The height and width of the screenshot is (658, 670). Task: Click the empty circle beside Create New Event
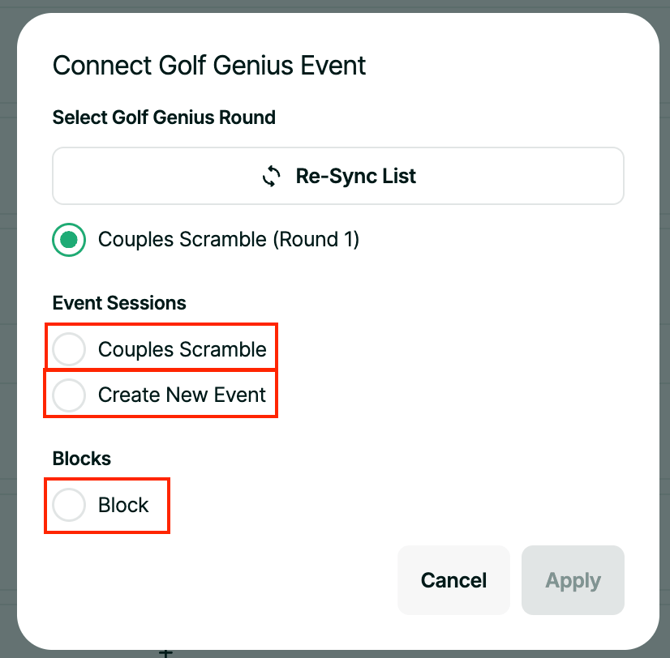pos(69,395)
